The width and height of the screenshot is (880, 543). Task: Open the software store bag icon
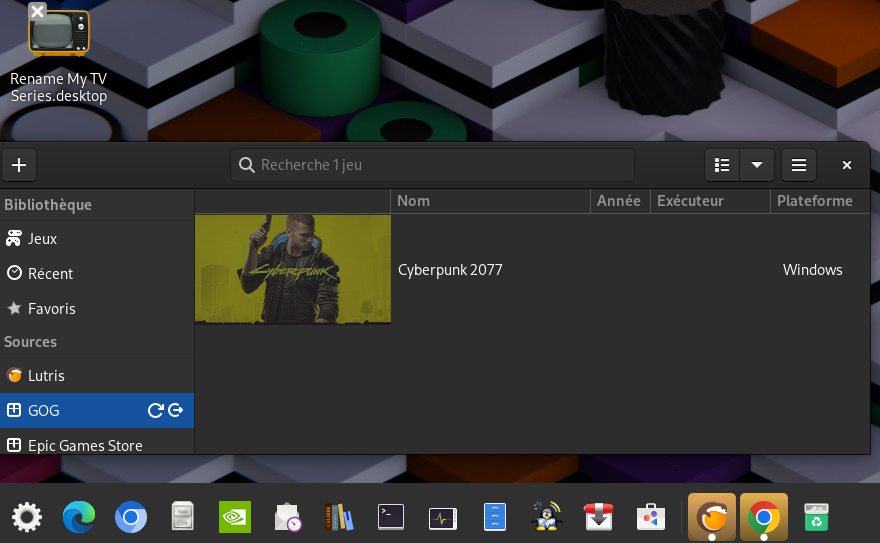tap(650, 517)
